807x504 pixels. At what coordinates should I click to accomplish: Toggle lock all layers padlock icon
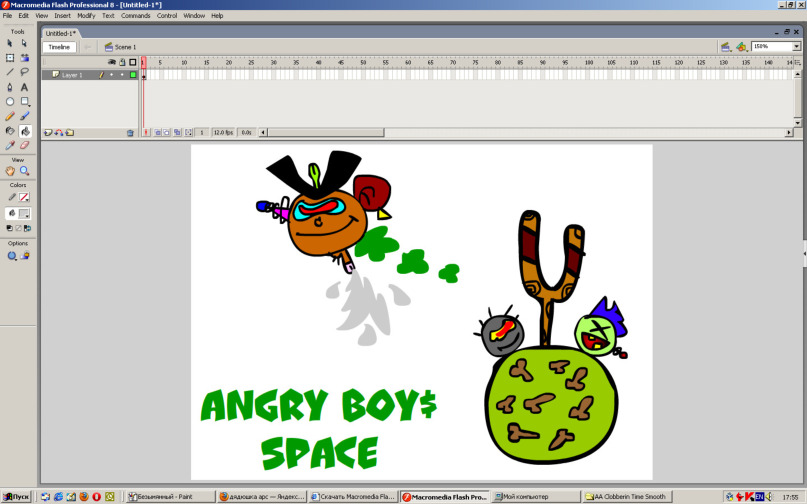tap(122, 62)
